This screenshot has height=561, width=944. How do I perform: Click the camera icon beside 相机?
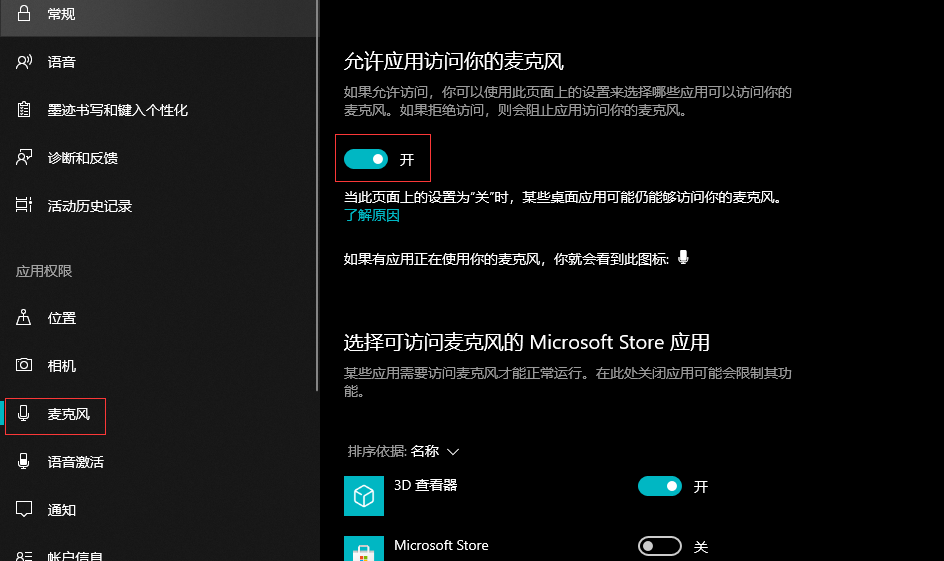coord(24,366)
